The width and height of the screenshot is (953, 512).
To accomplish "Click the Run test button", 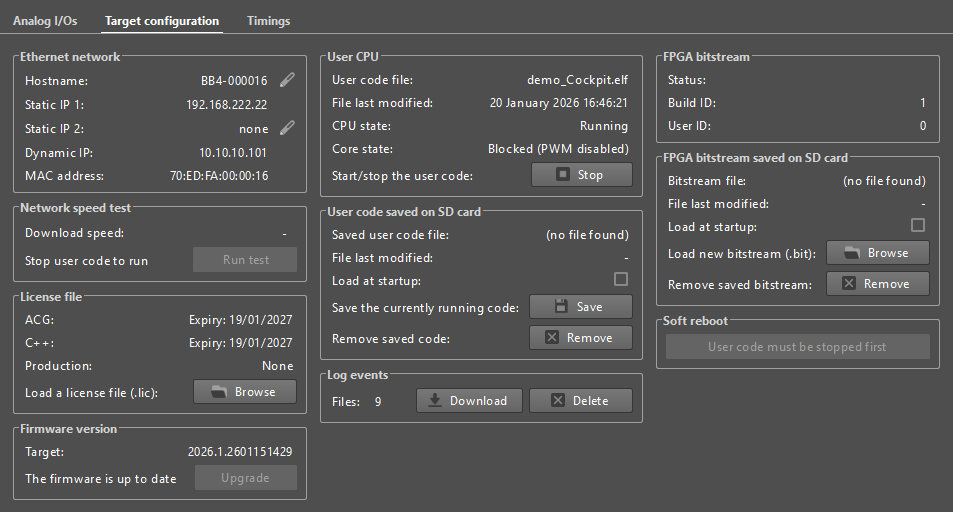I will pyautogui.click(x=245, y=260).
